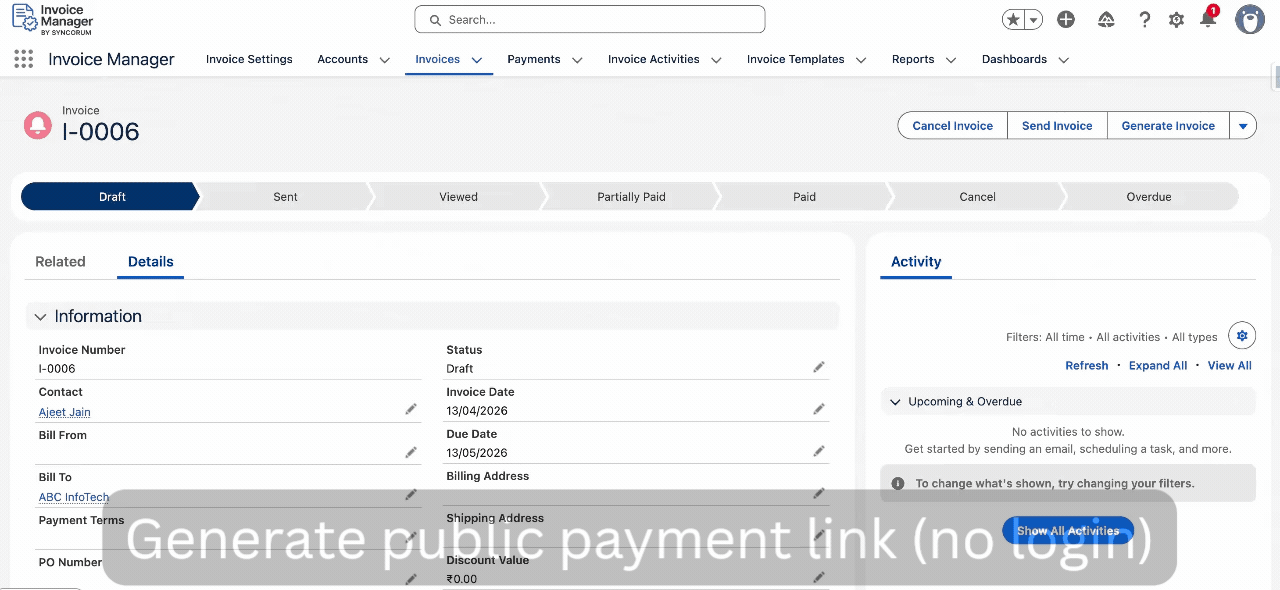Screen dimensions: 1280x590
Task: Select the Paid stage in path
Action: 804,196
